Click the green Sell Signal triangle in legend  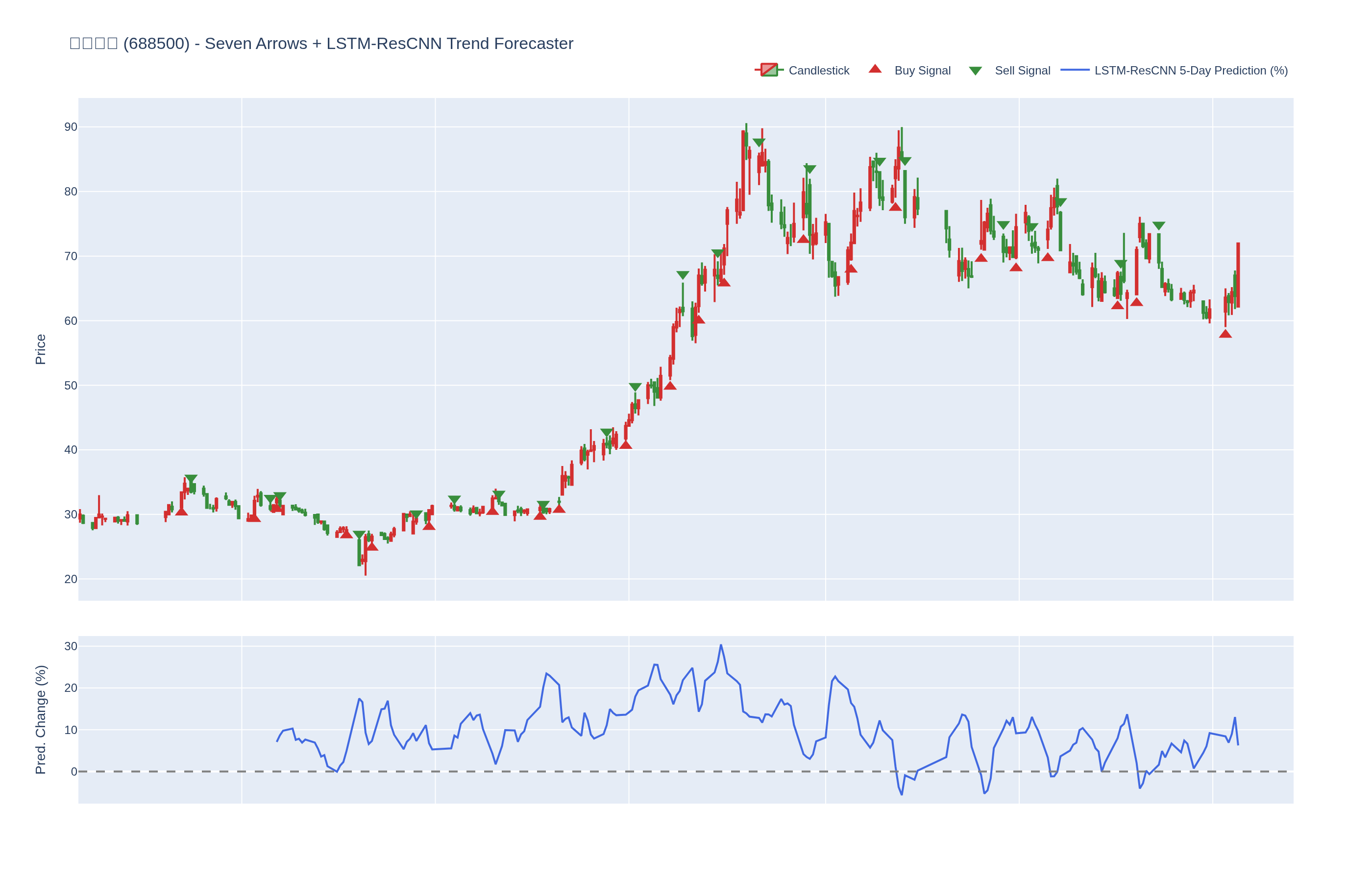point(975,71)
